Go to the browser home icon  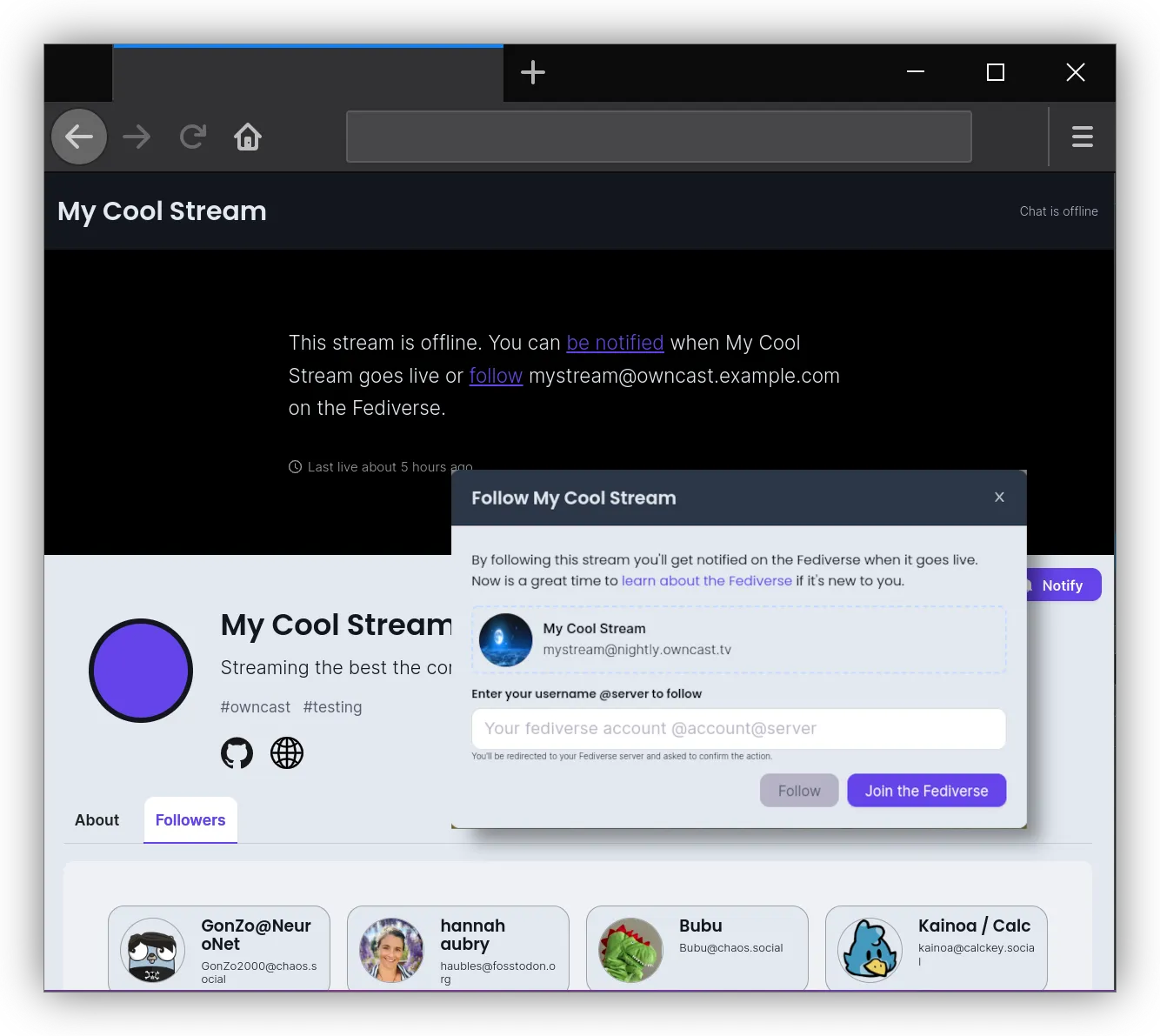(248, 137)
